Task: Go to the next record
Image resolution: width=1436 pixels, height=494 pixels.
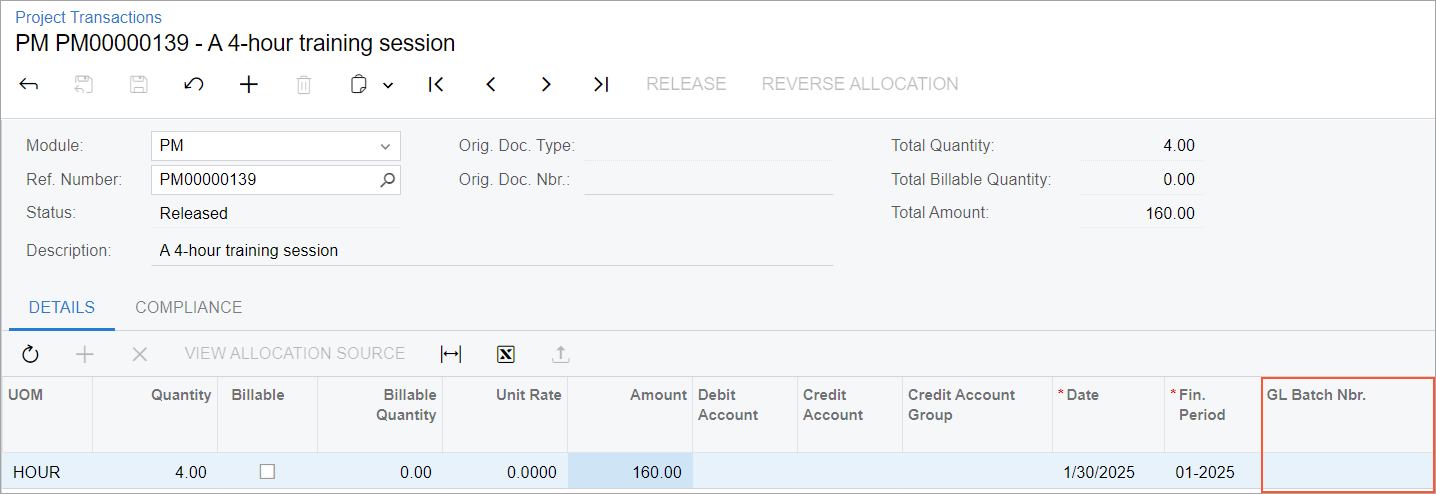Action: pos(546,85)
